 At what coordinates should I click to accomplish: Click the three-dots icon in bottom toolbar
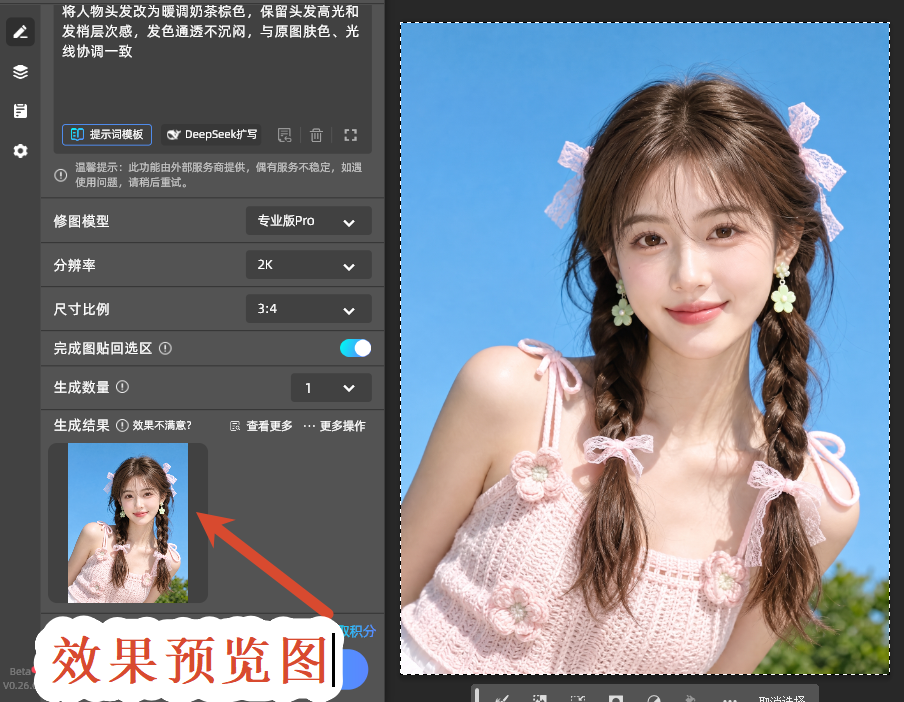[x=730, y=699]
